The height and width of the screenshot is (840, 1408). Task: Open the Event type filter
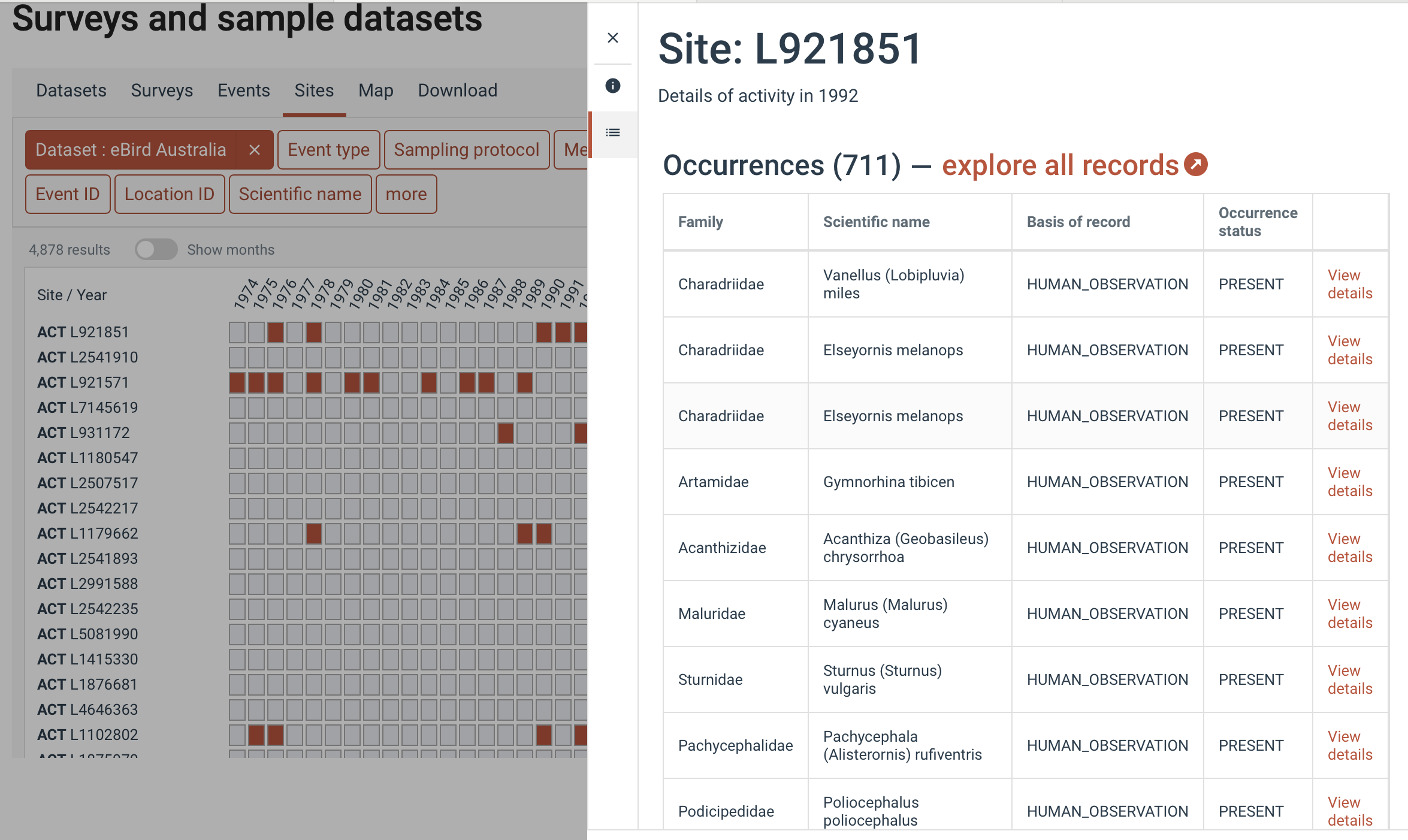[x=328, y=150]
